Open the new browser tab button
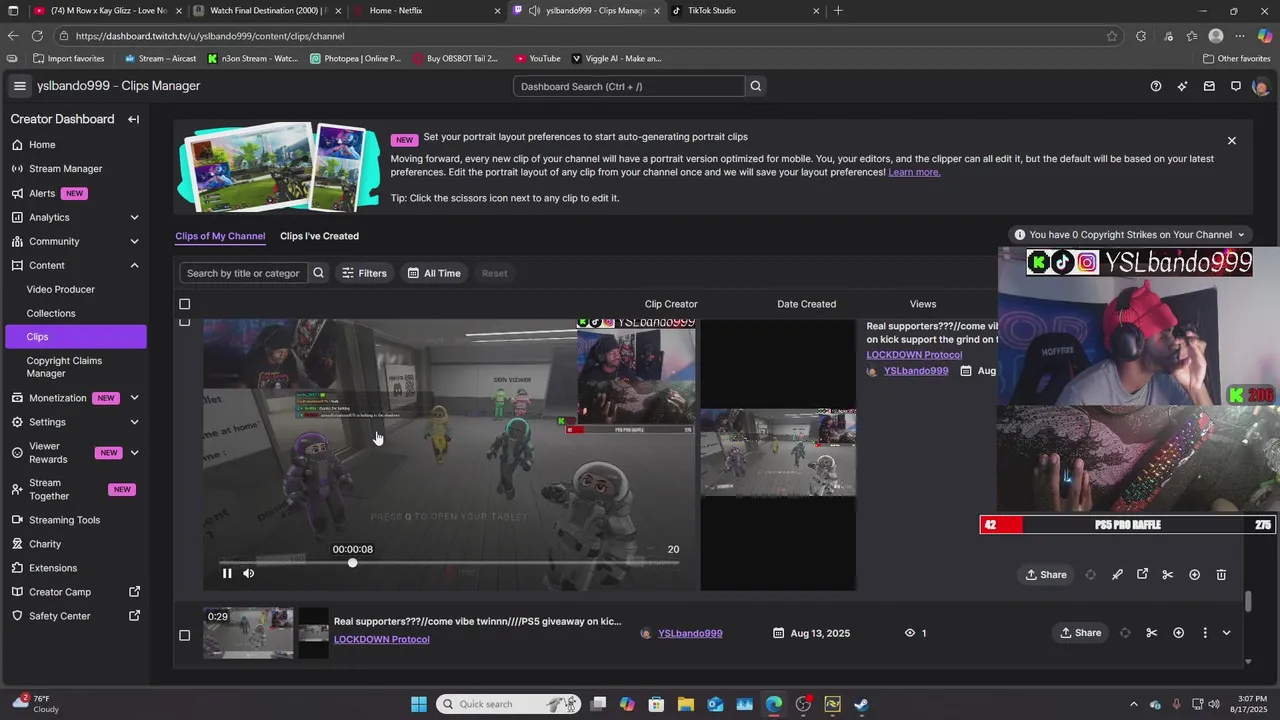Viewport: 1280px width, 720px height. (838, 10)
